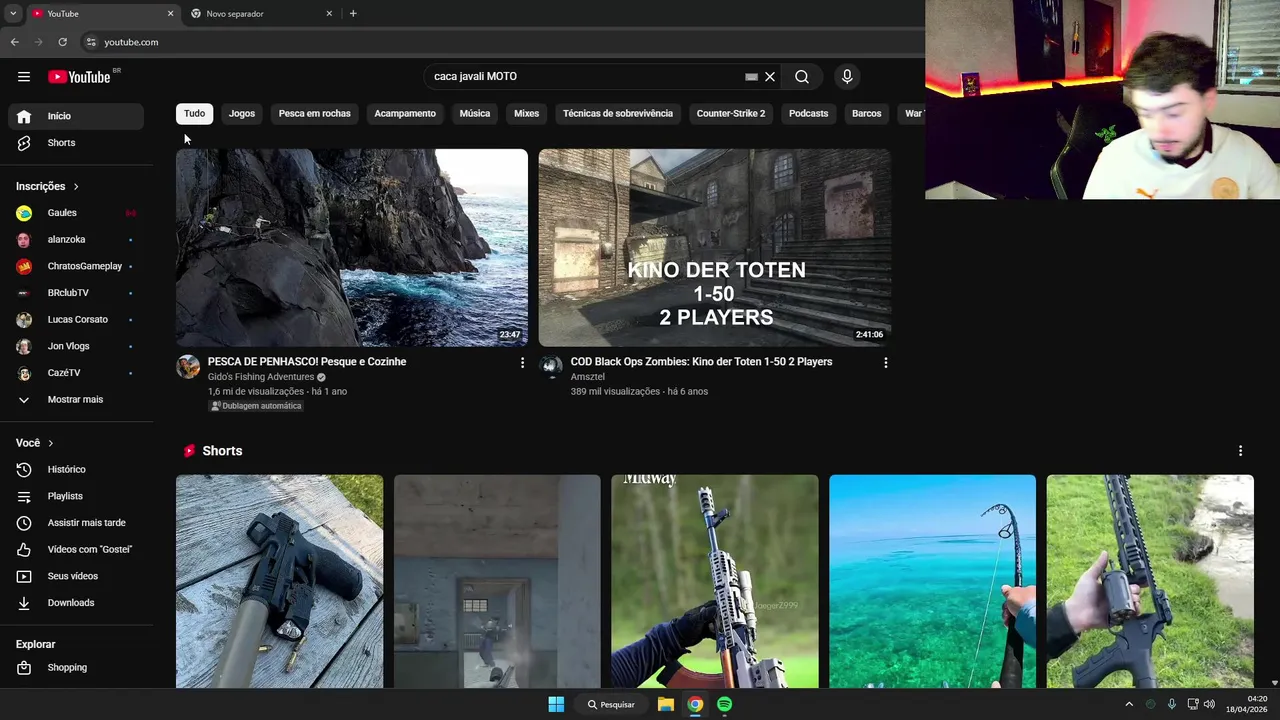The image size is (1280, 720).
Task: Expand the Você section chevron
Action: tap(50, 443)
